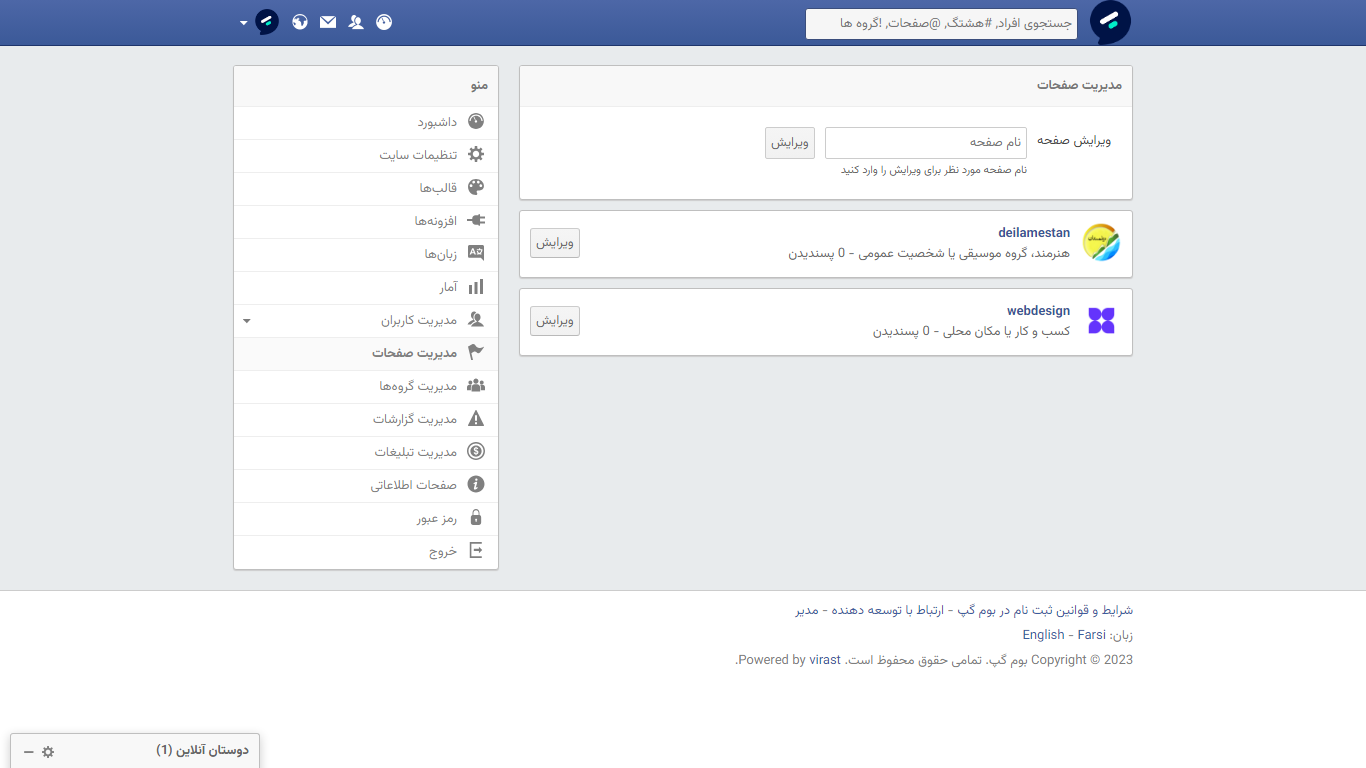This screenshot has height=768, width=1366.
Task: Click the خروج exit icon
Action: click(x=476, y=551)
